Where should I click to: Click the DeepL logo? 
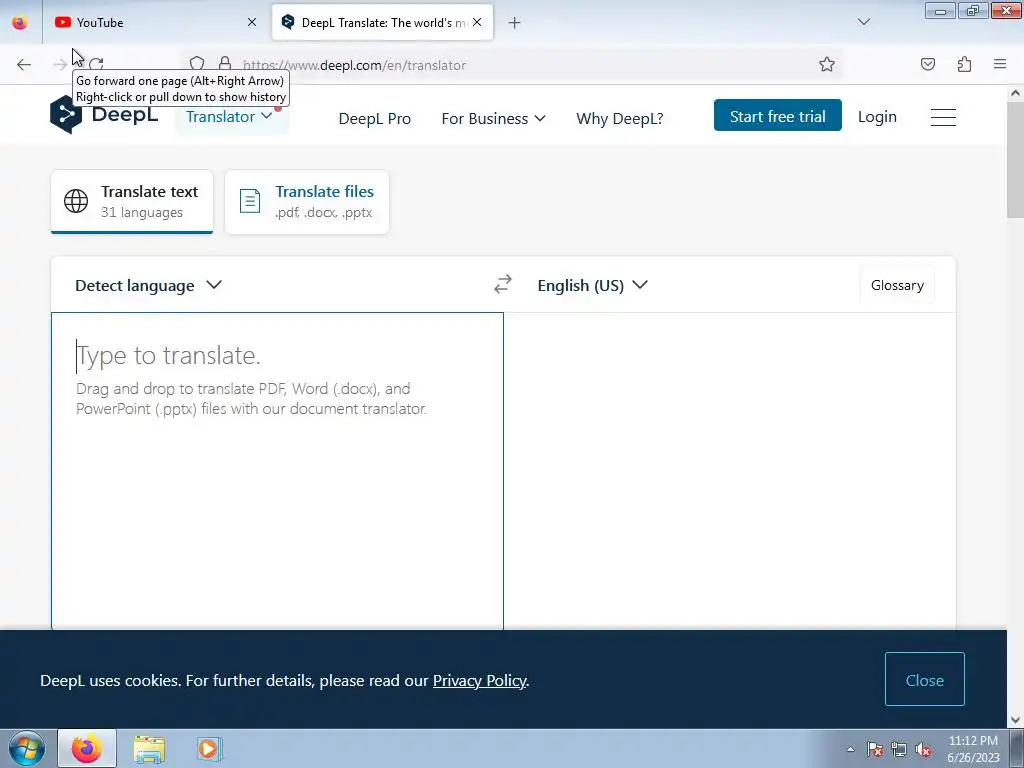[104, 115]
